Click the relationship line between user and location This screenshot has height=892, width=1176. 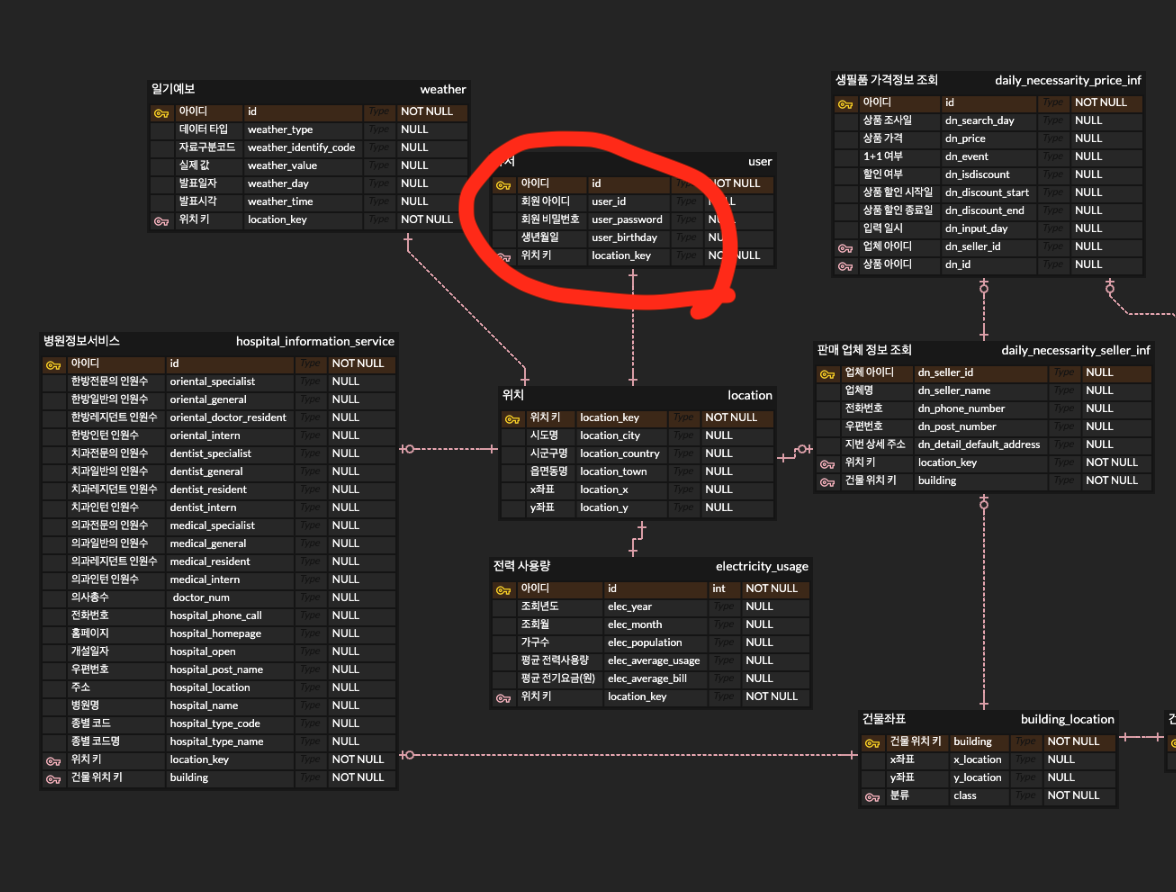tap(633, 328)
